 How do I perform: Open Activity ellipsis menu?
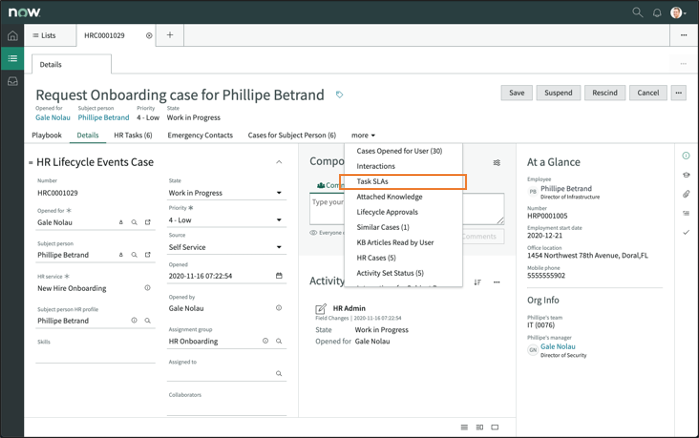click(497, 282)
